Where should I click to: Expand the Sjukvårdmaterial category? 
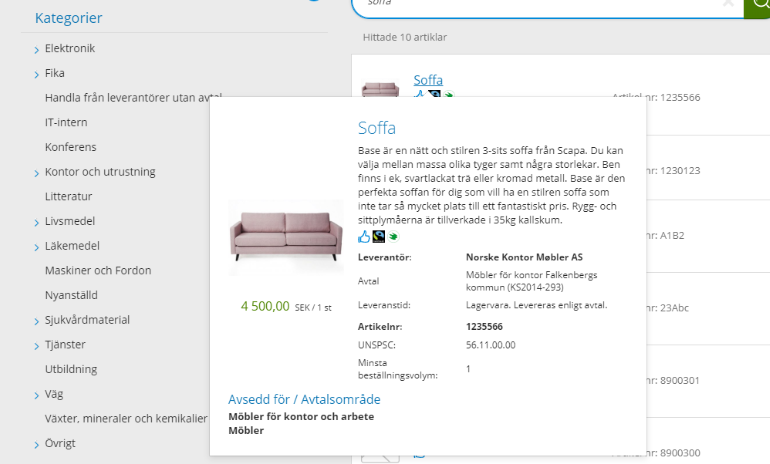point(37,321)
